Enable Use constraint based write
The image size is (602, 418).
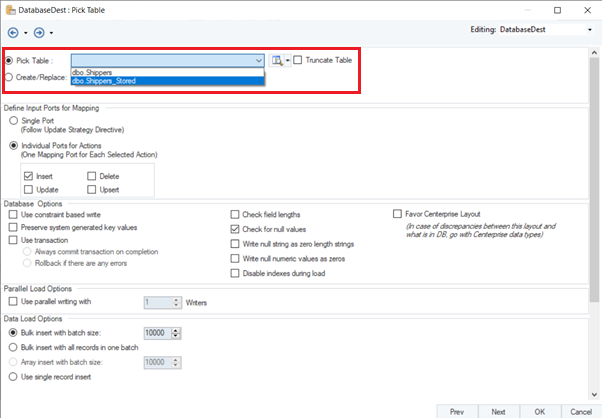pos(13,214)
